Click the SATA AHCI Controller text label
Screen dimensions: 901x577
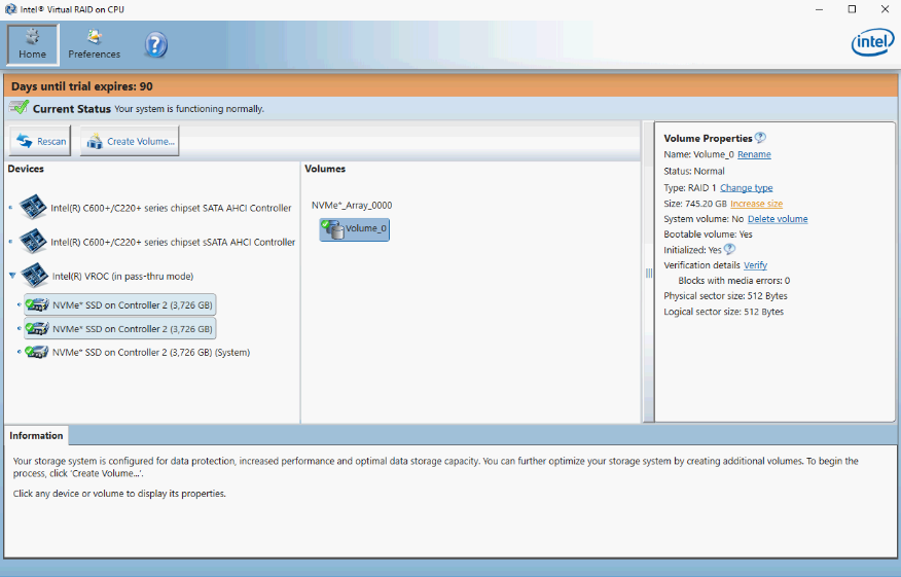pos(171,208)
